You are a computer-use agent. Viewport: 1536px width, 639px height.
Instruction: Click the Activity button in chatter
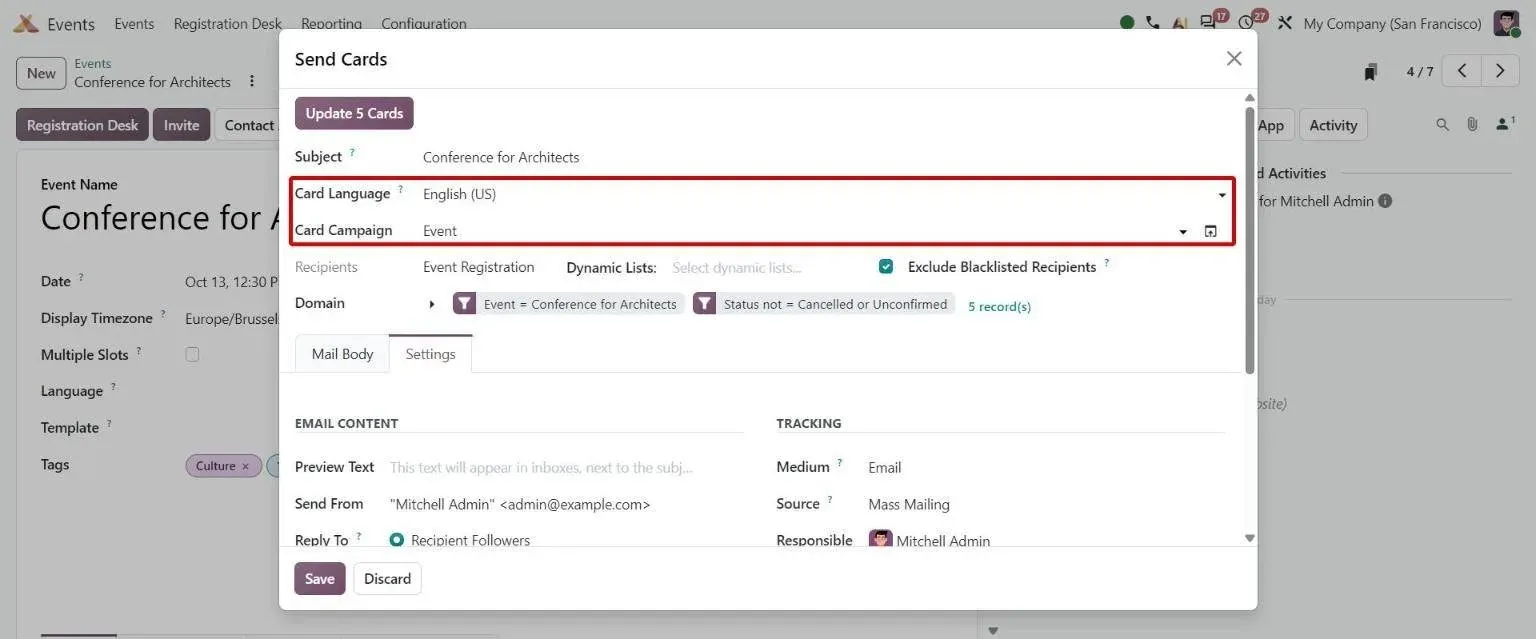point(1333,125)
